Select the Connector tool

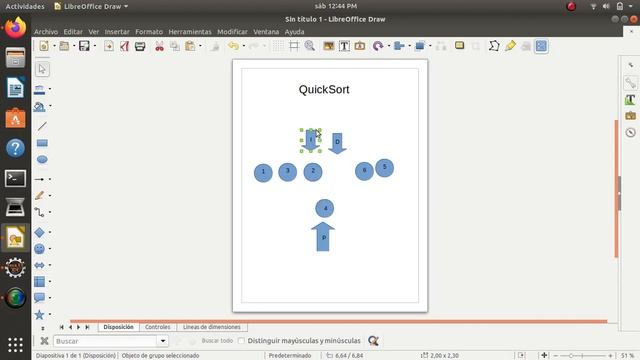40,212
